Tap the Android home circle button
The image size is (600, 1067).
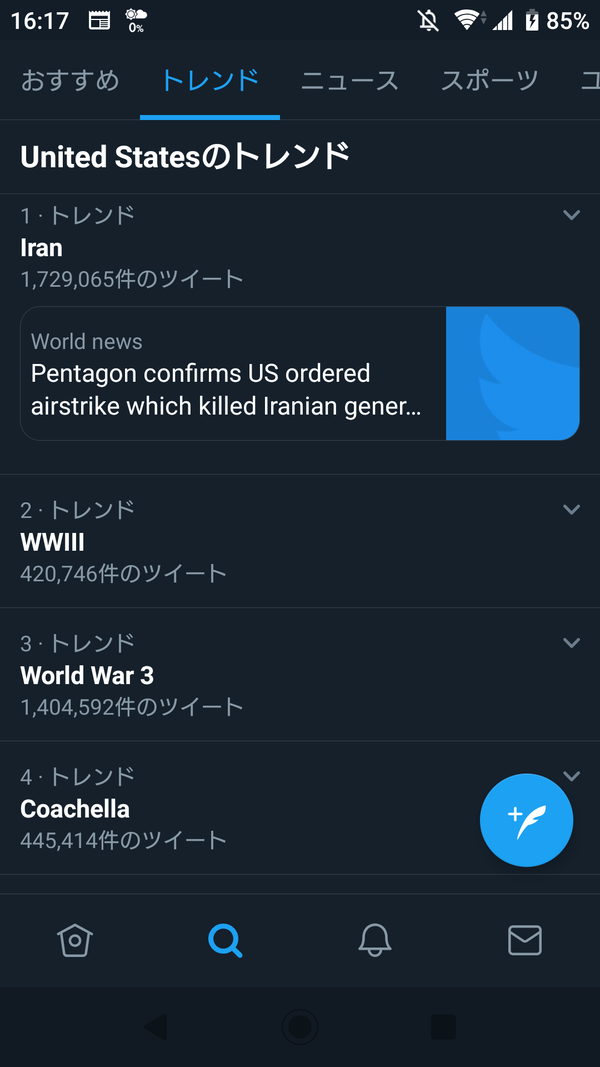click(x=299, y=1026)
